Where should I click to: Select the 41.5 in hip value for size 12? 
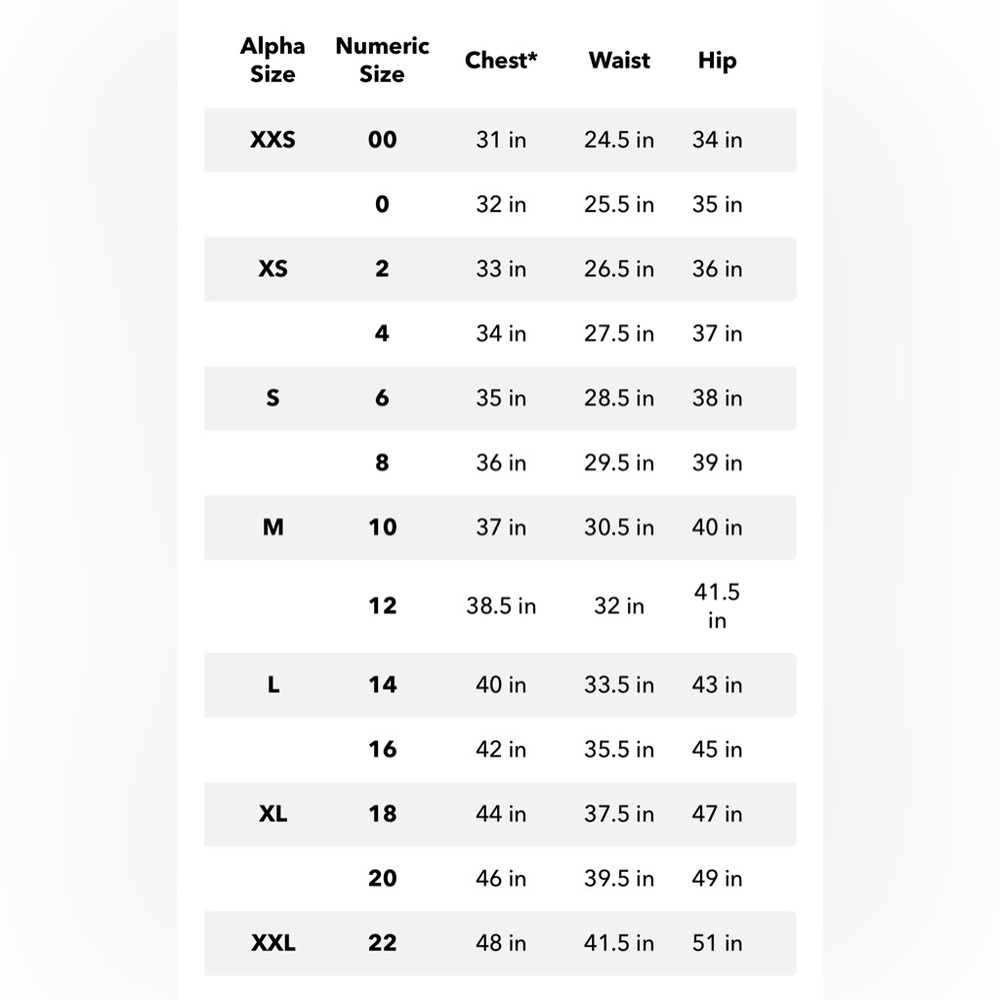click(717, 606)
